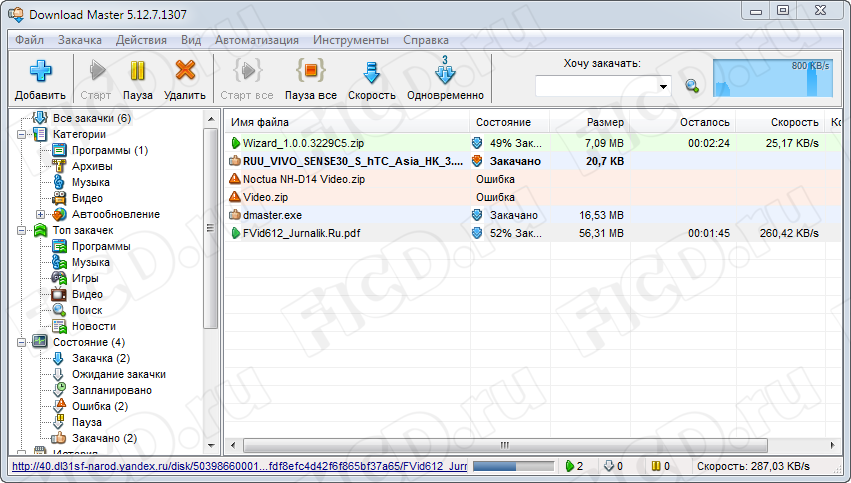Select the Видео category under Категории
The width and height of the screenshot is (851, 483).
tap(87, 198)
